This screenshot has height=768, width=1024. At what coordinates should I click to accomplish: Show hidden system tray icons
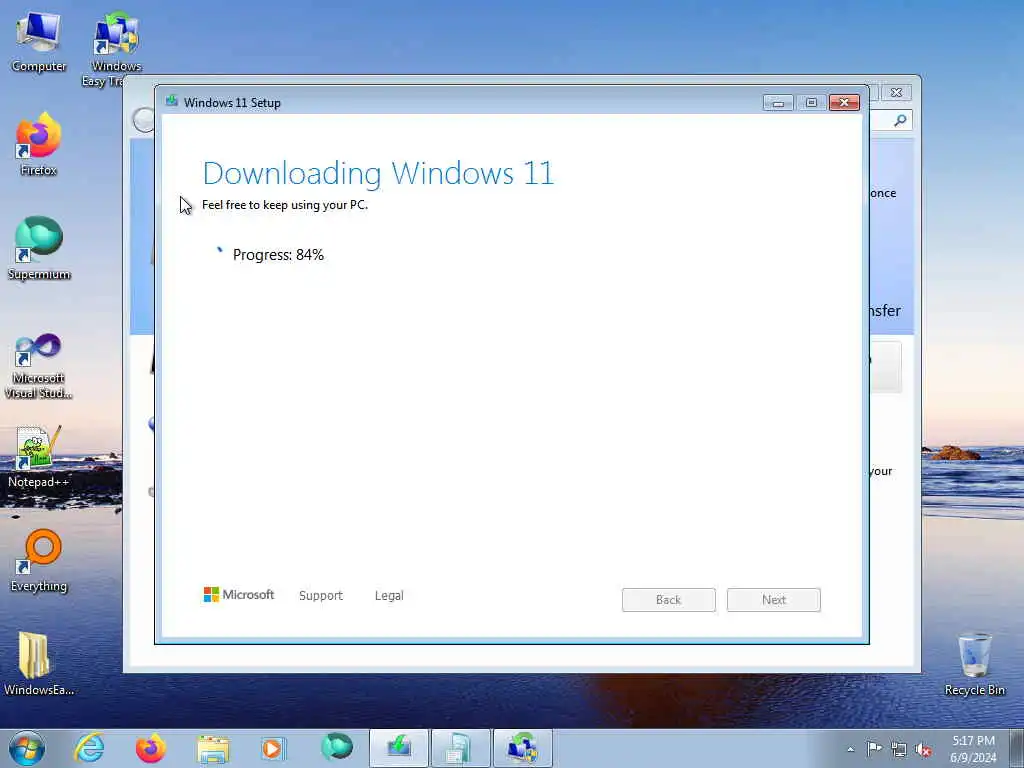(850, 749)
